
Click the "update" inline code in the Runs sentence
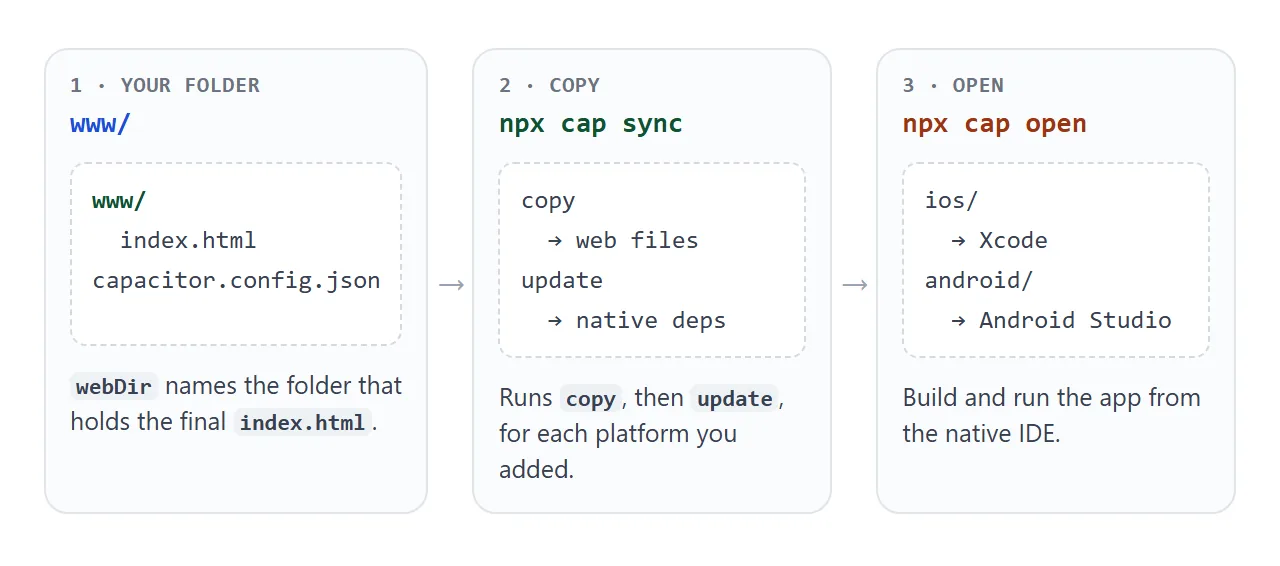point(735,398)
